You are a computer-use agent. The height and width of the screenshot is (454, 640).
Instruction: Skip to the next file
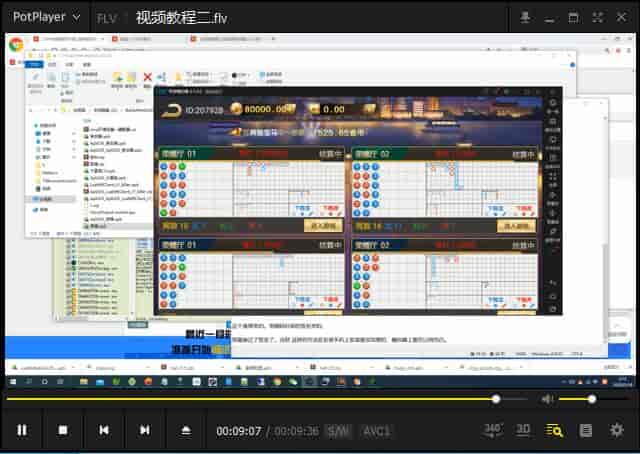point(144,430)
